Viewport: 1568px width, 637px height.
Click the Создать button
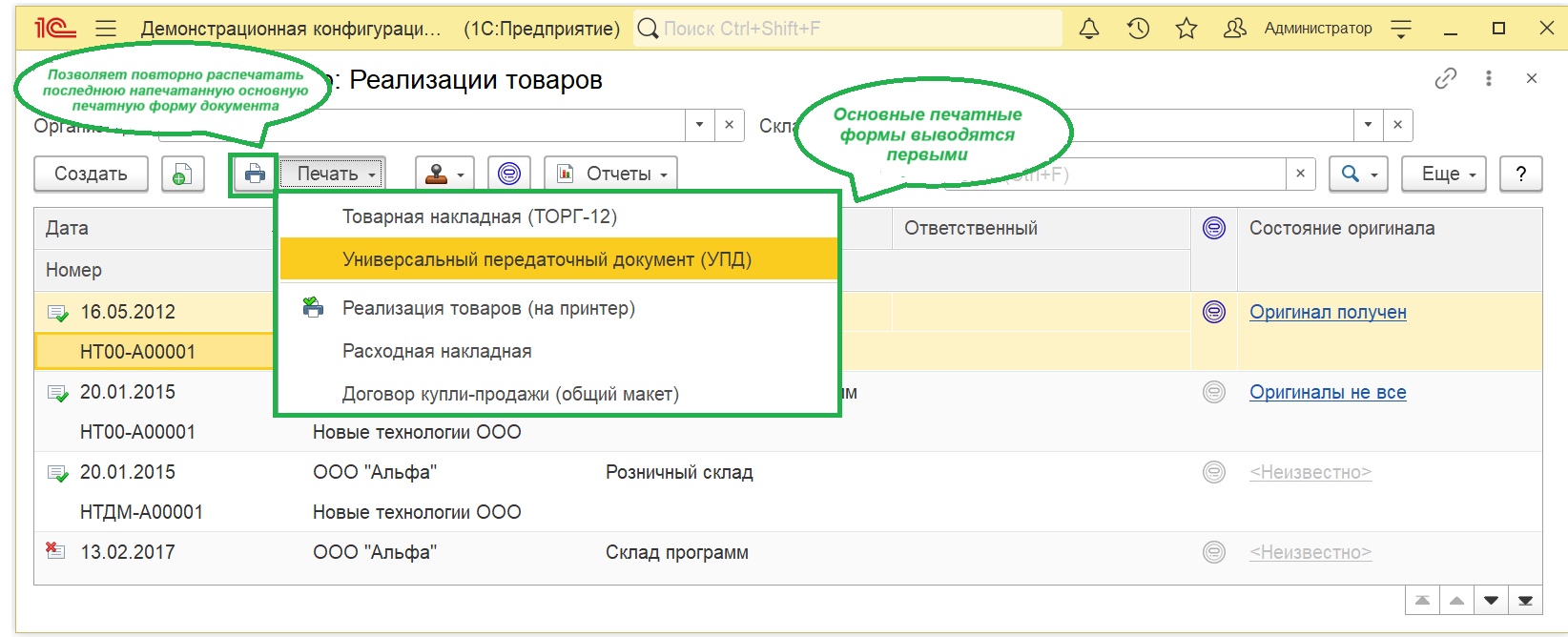pyautogui.click(x=91, y=175)
